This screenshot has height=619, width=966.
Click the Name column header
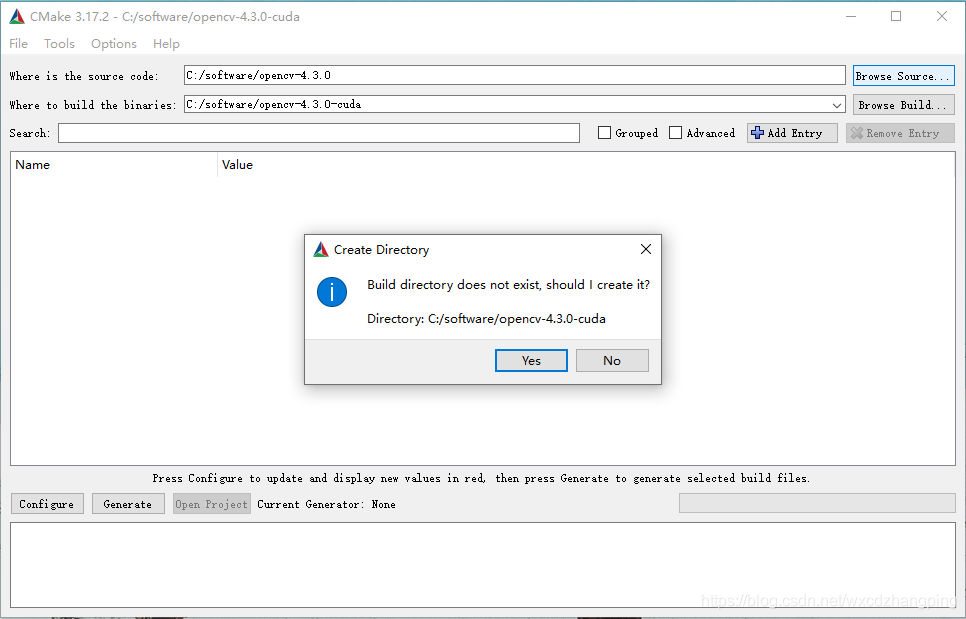coord(114,164)
